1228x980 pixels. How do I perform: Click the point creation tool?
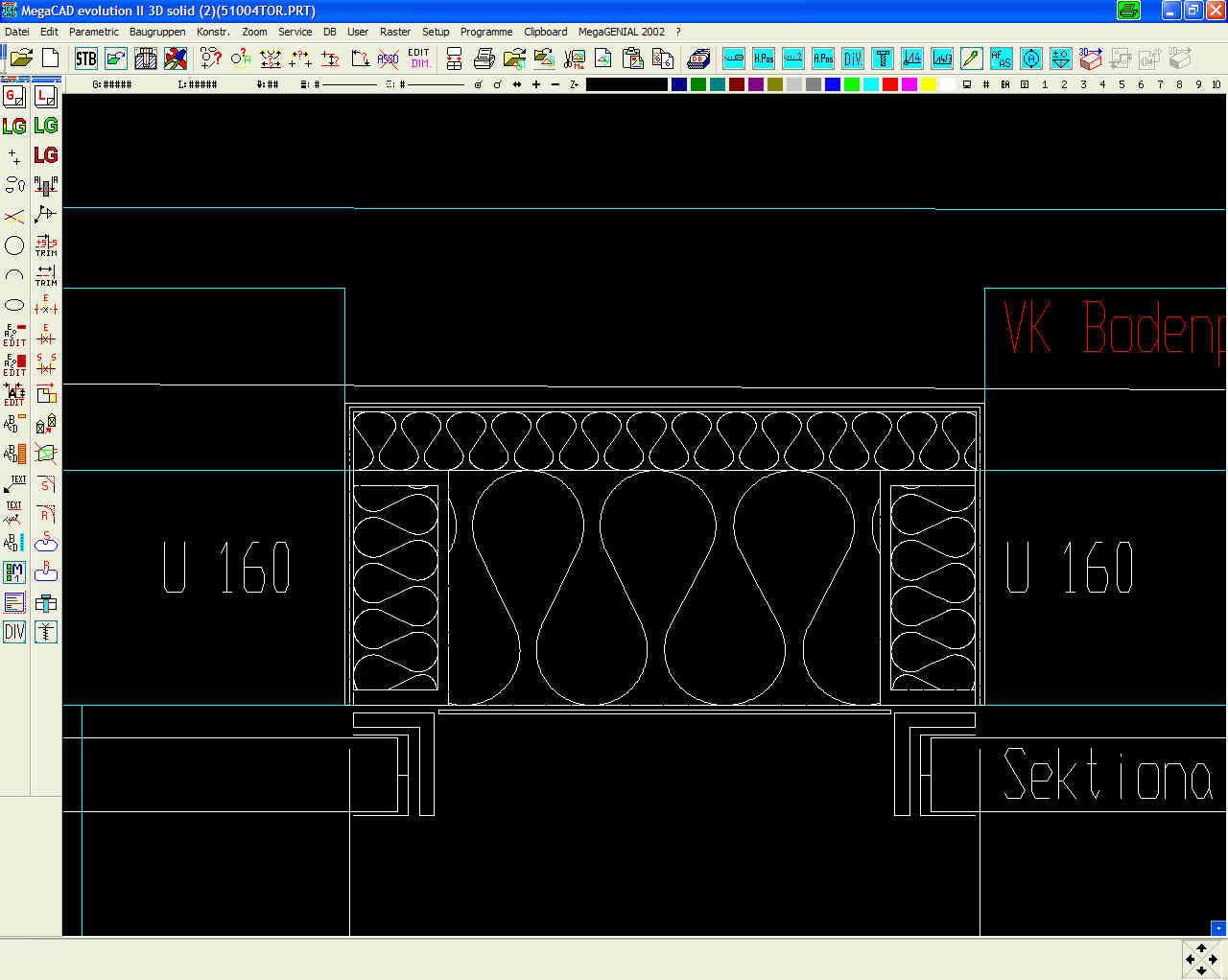tap(14, 155)
